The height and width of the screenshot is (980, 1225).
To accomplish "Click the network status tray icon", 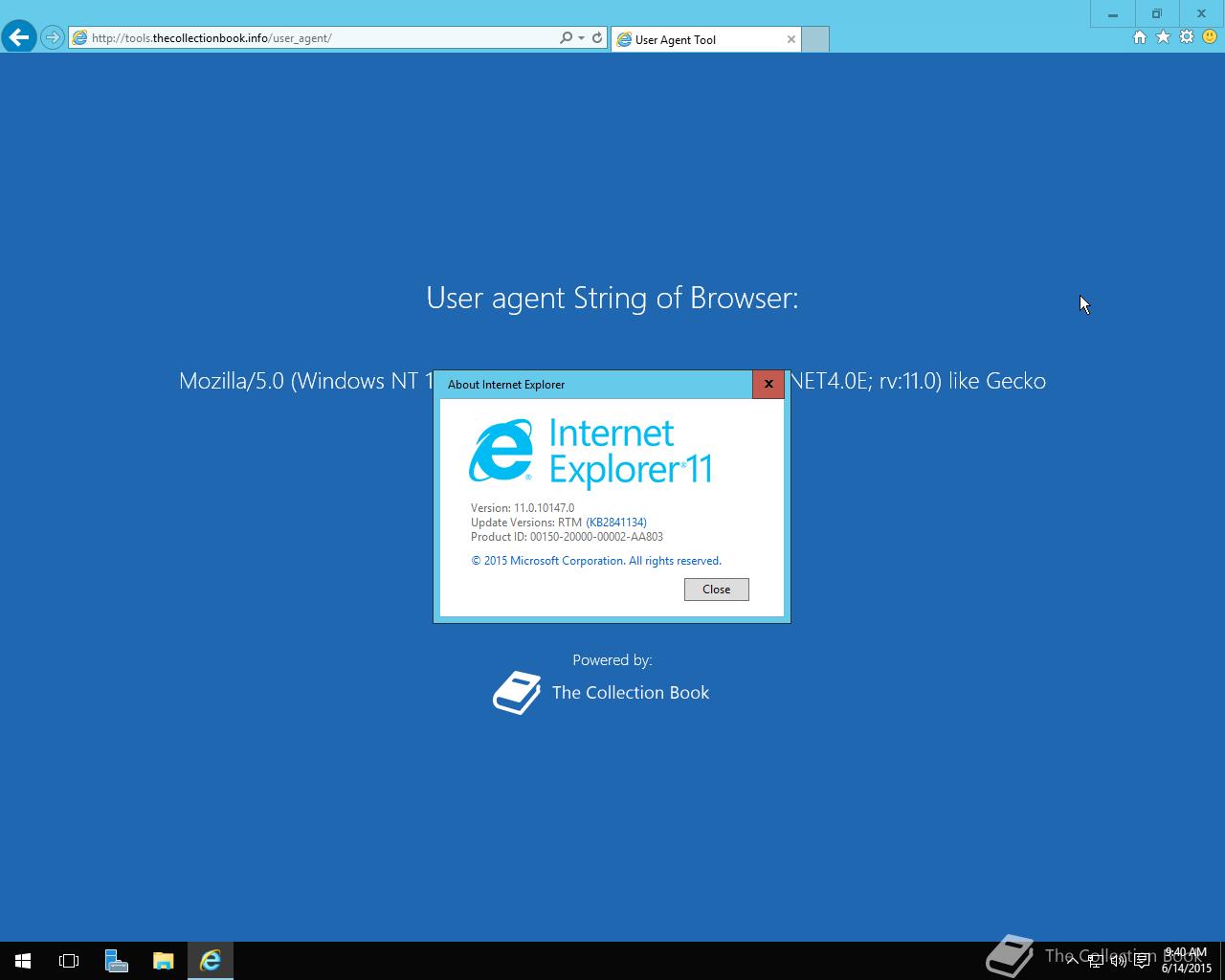I will coord(1096,961).
